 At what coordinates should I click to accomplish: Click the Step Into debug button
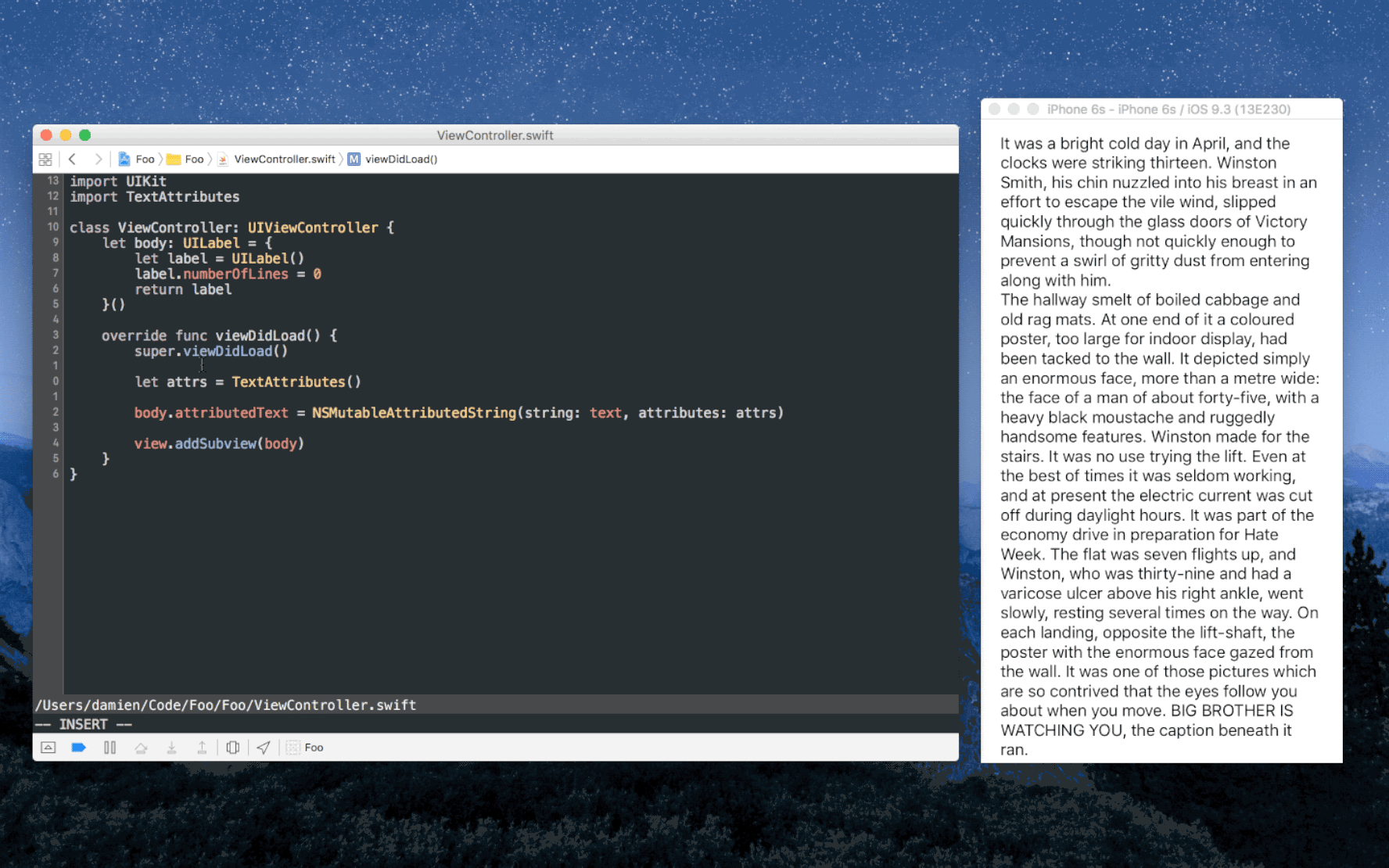(171, 748)
